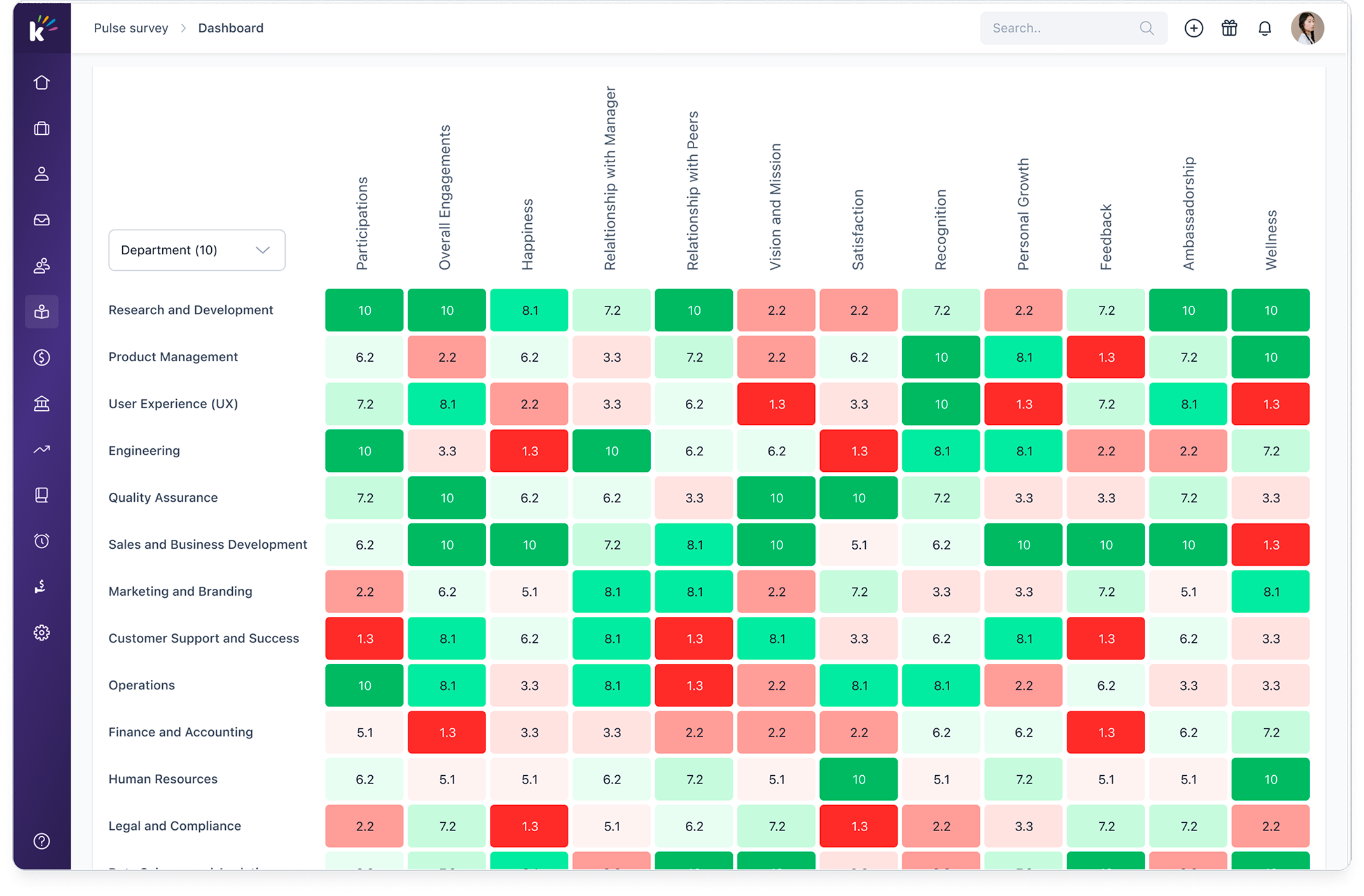
Task: Click the gift box icon
Action: pyautogui.click(x=1229, y=28)
